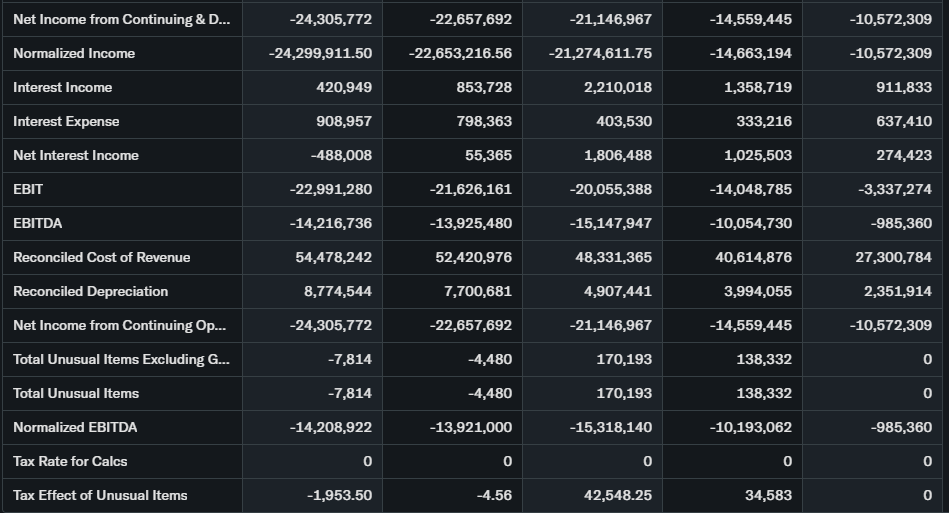
Task: Click Reconciled Cost of Revenue value 54,478,242
Action: coord(333,257)
